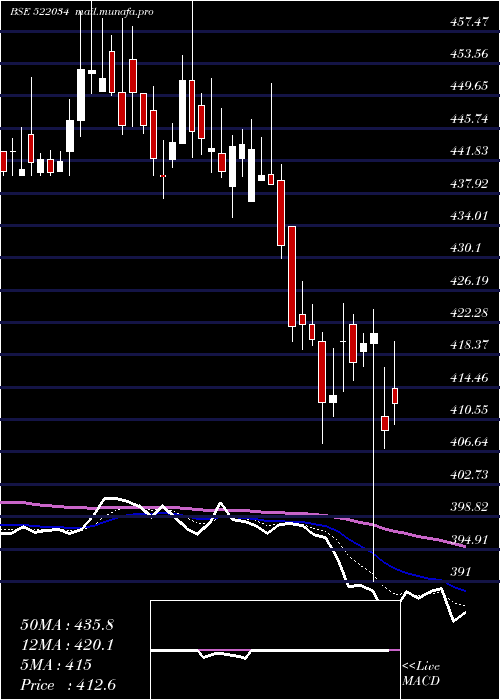Click the 430.1 price axis label

pos(465,248)
